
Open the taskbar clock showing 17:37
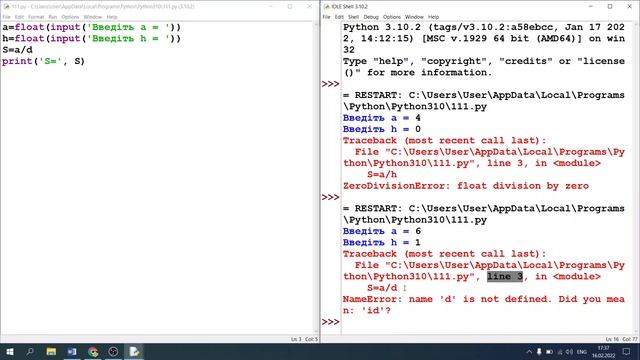click(603, 351)
